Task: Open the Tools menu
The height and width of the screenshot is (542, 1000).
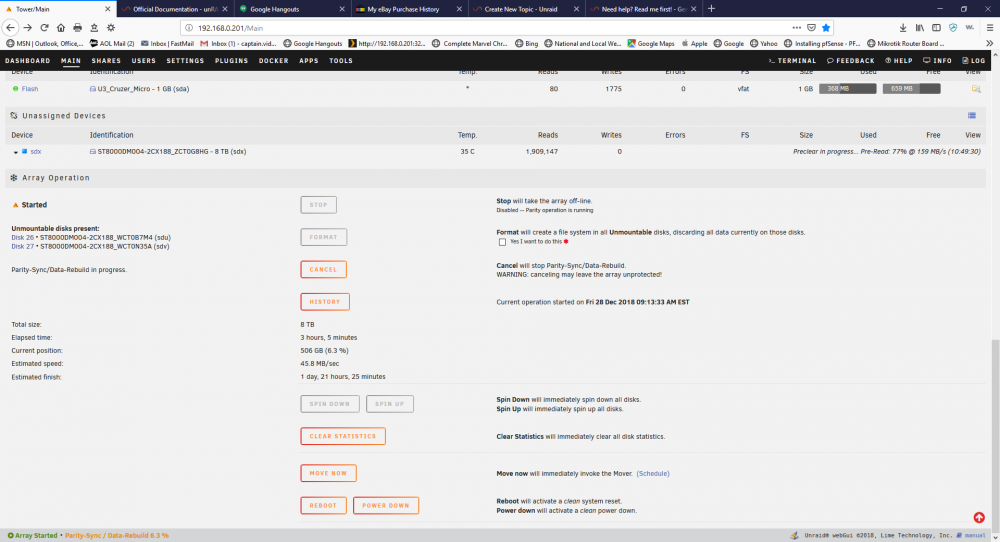Action: click(x=341, y=61)
